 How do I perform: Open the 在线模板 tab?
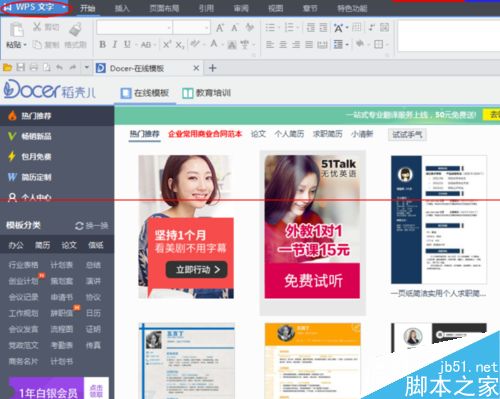click(145, 93)
